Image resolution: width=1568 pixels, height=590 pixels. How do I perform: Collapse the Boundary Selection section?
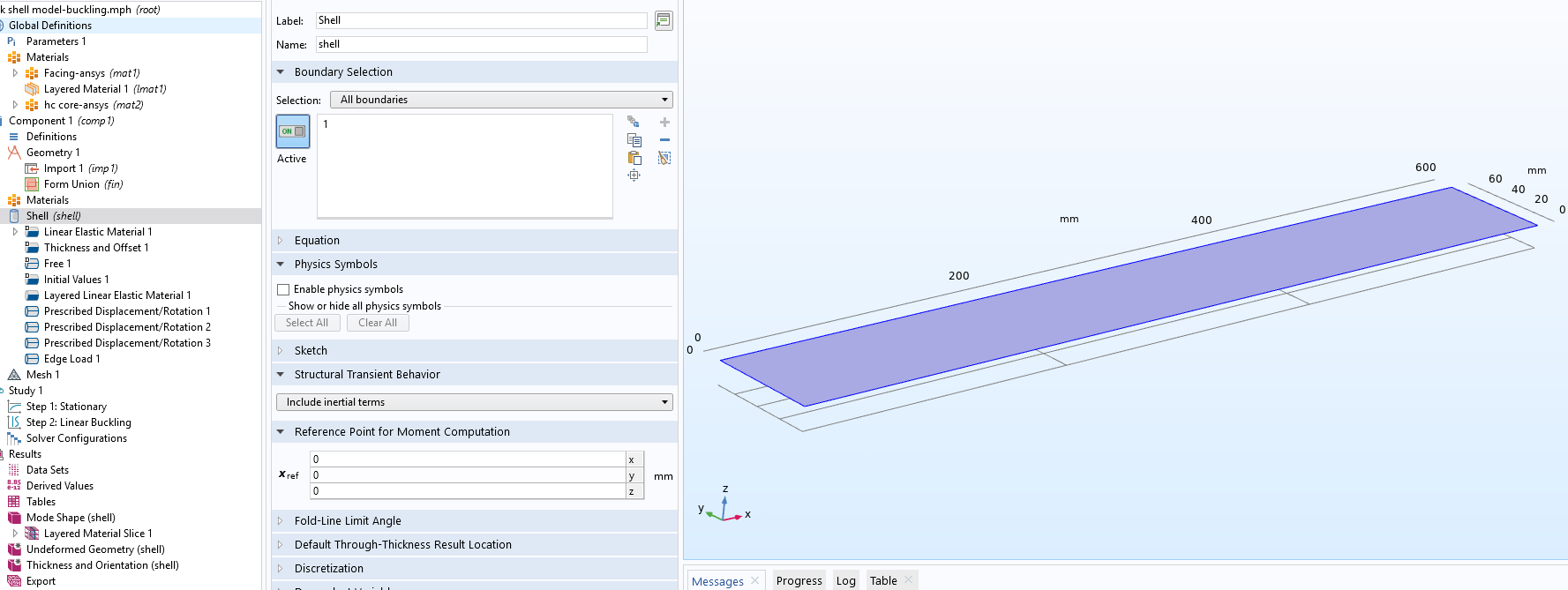[281, 72]
